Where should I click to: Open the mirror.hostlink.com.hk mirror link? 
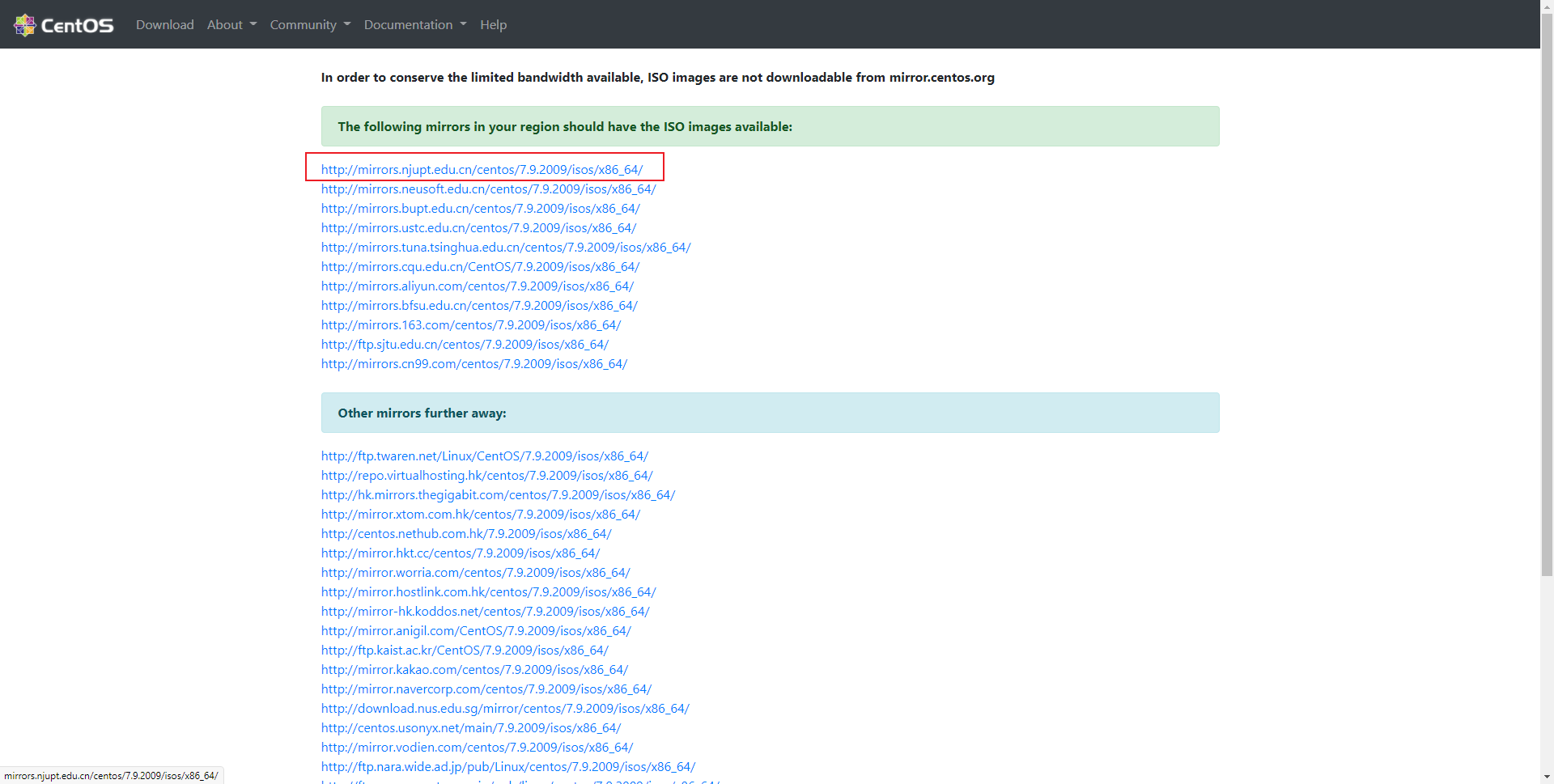[x=488, y=592]
